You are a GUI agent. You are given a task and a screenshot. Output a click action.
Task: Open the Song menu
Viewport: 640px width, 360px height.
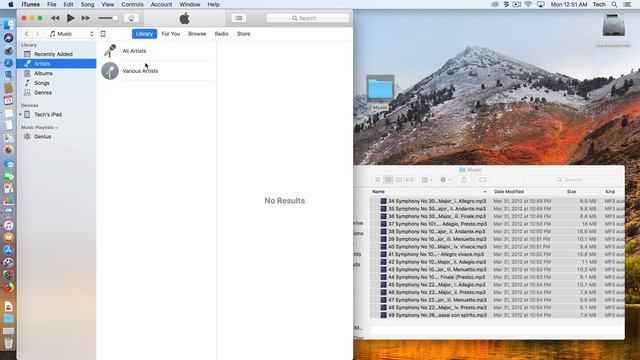(x=87, y=4)
